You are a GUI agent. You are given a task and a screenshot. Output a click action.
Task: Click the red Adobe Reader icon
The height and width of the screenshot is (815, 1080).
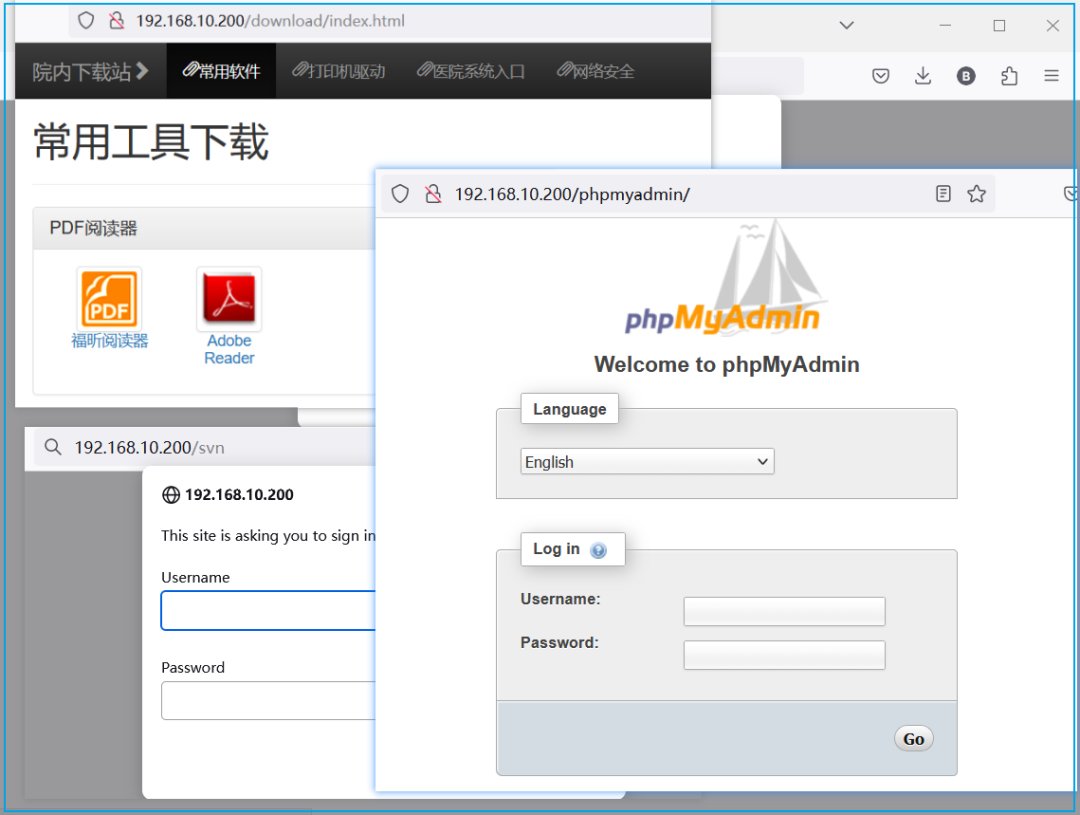(229, 298)
